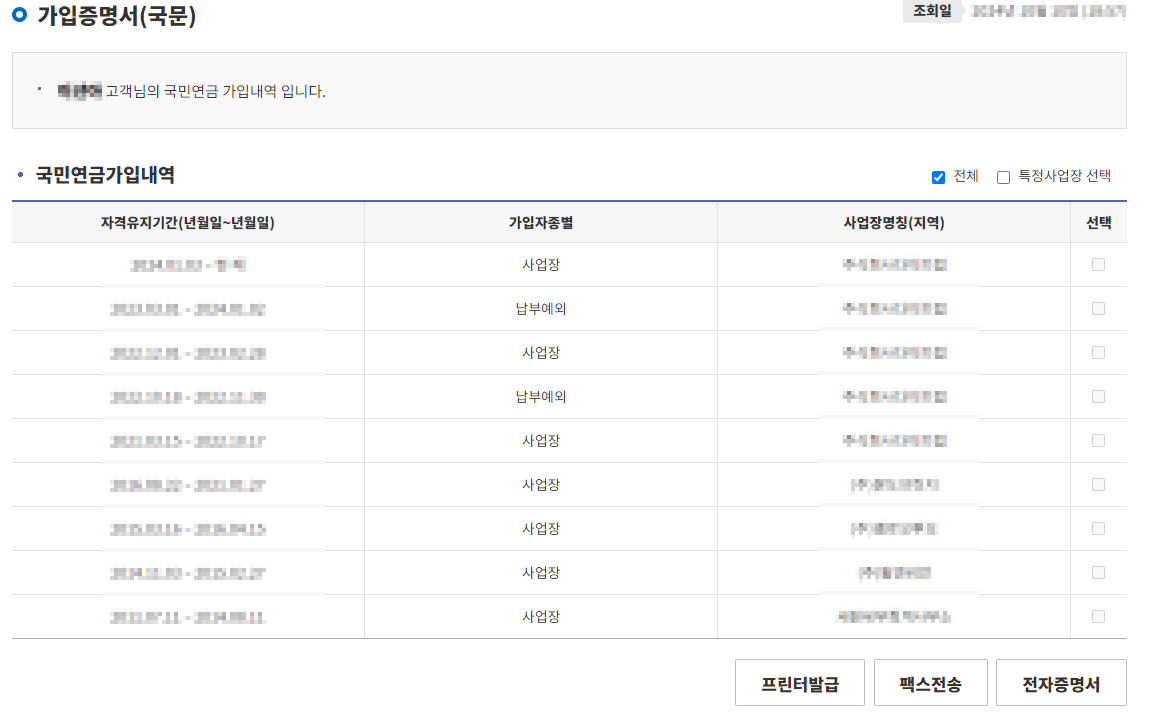Click the 가입자종별 column header
Image resolution: width=1169 pixels, height=713 pixels.
[x=541, y=223]
